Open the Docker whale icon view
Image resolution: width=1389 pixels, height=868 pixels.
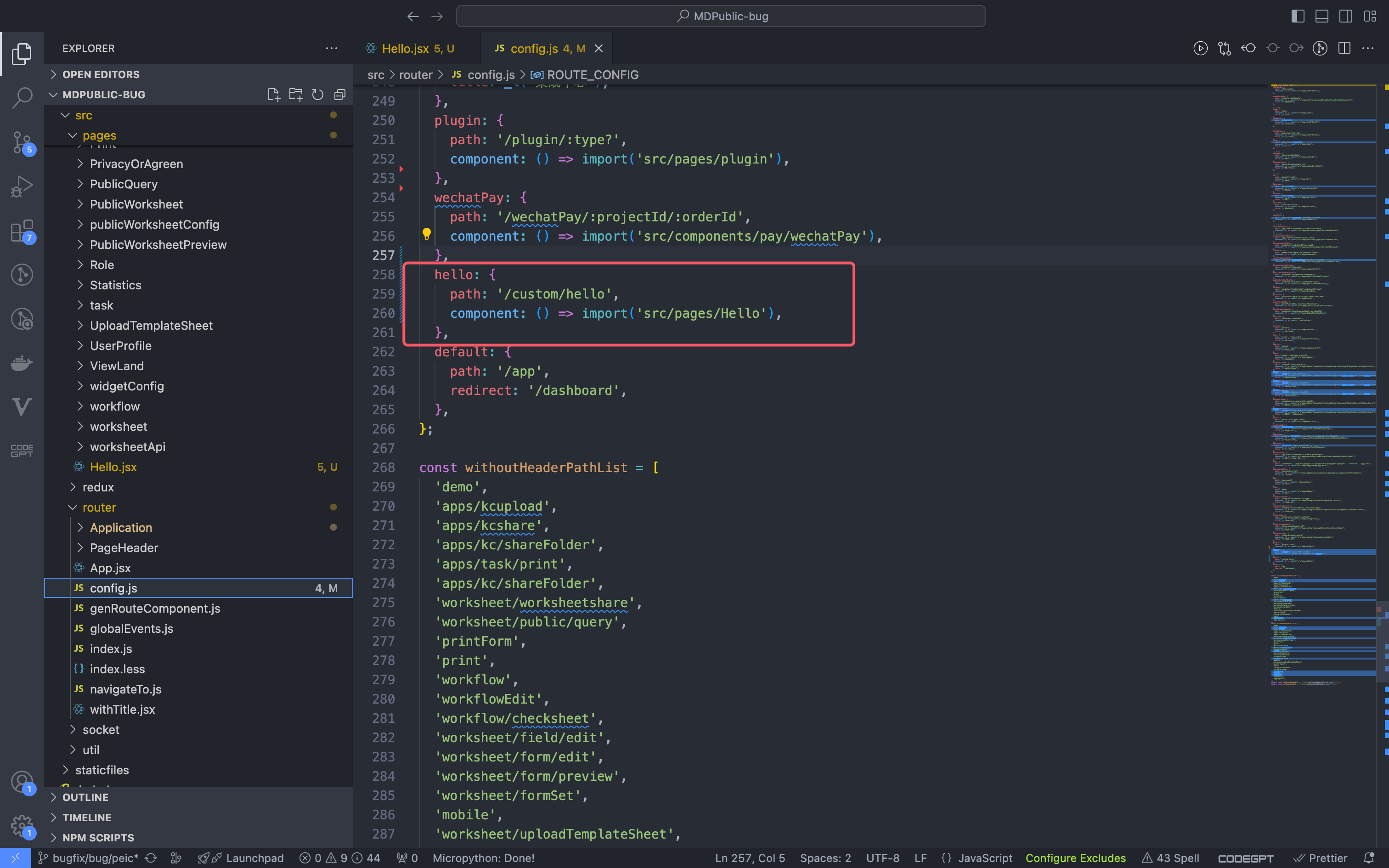click(x=22, y=363)
